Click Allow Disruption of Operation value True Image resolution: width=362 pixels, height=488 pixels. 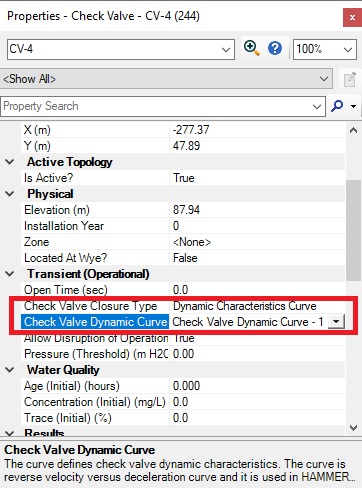tap(183, 338)
